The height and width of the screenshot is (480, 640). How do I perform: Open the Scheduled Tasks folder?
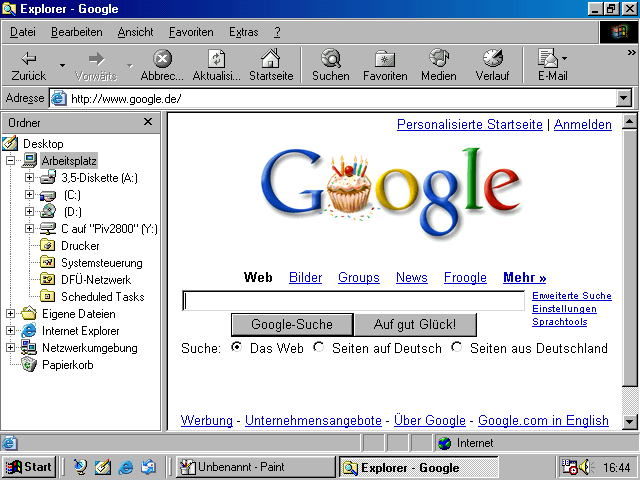tap(102, 297)
